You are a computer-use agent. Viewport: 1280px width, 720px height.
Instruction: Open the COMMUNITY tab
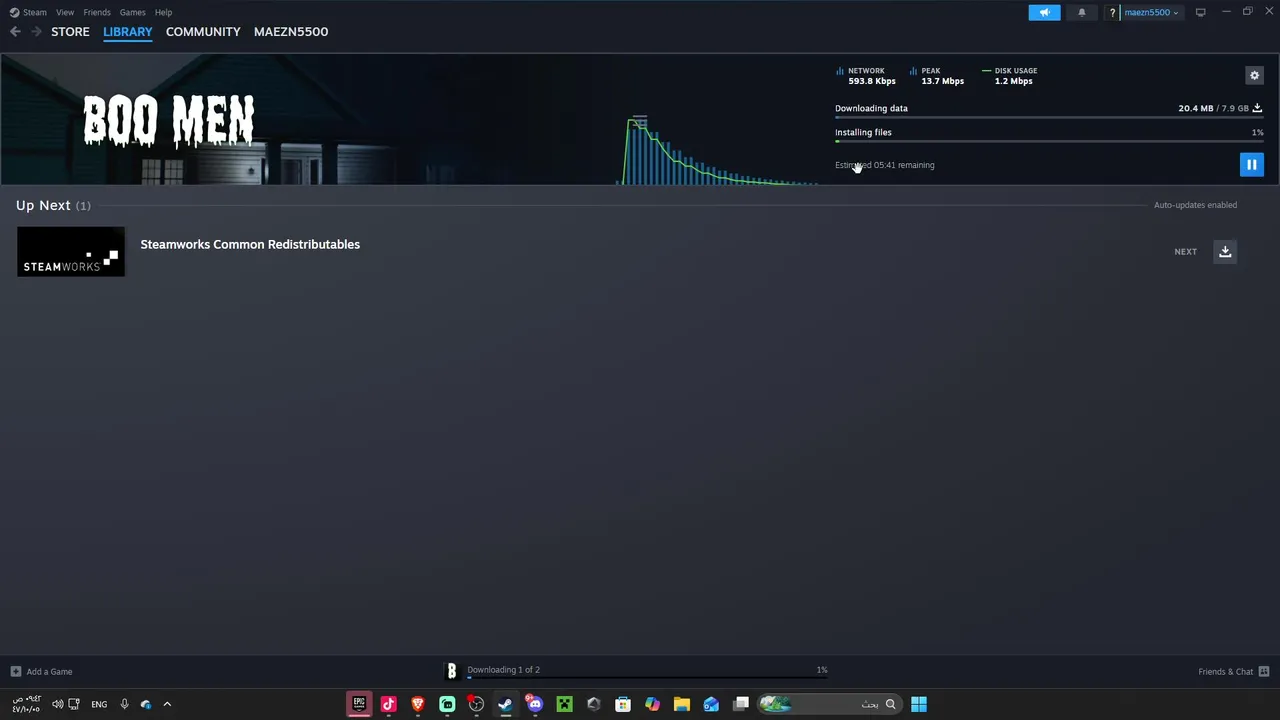coord(203,32)
